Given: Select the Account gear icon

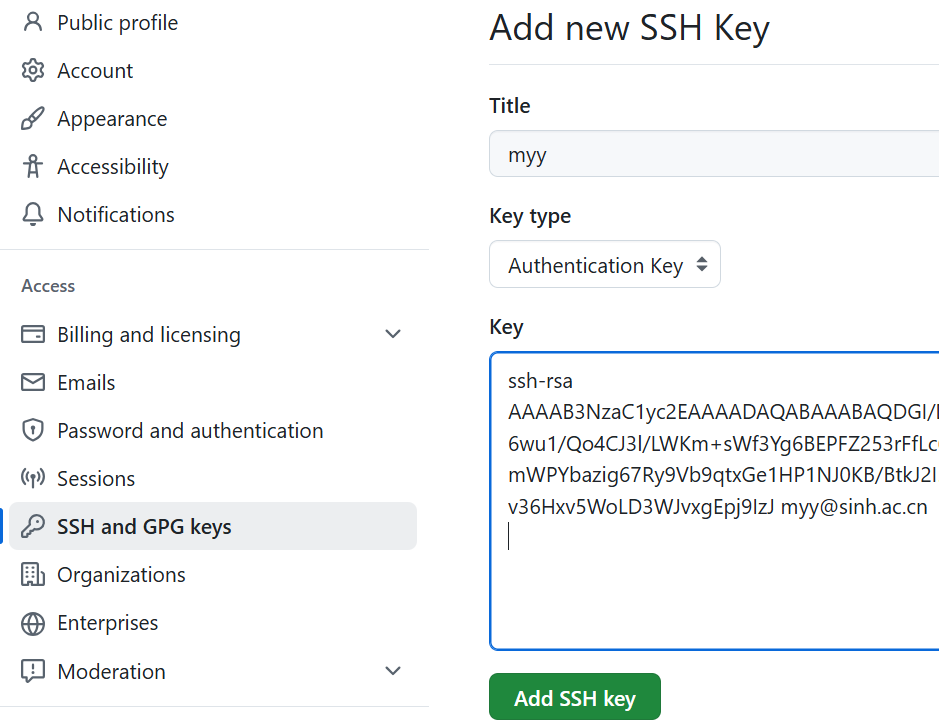Looking at the screenshot, I should [31, 70].
